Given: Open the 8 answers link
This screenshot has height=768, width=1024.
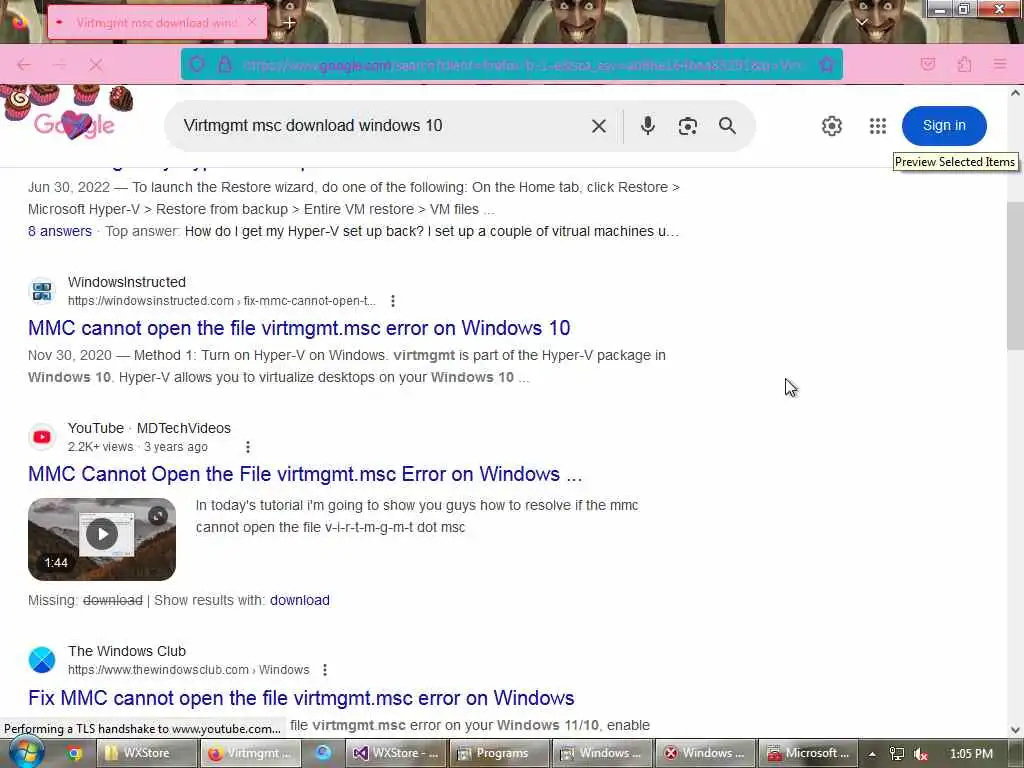Looking at the screenshot, I should click(x=59, y=231).
